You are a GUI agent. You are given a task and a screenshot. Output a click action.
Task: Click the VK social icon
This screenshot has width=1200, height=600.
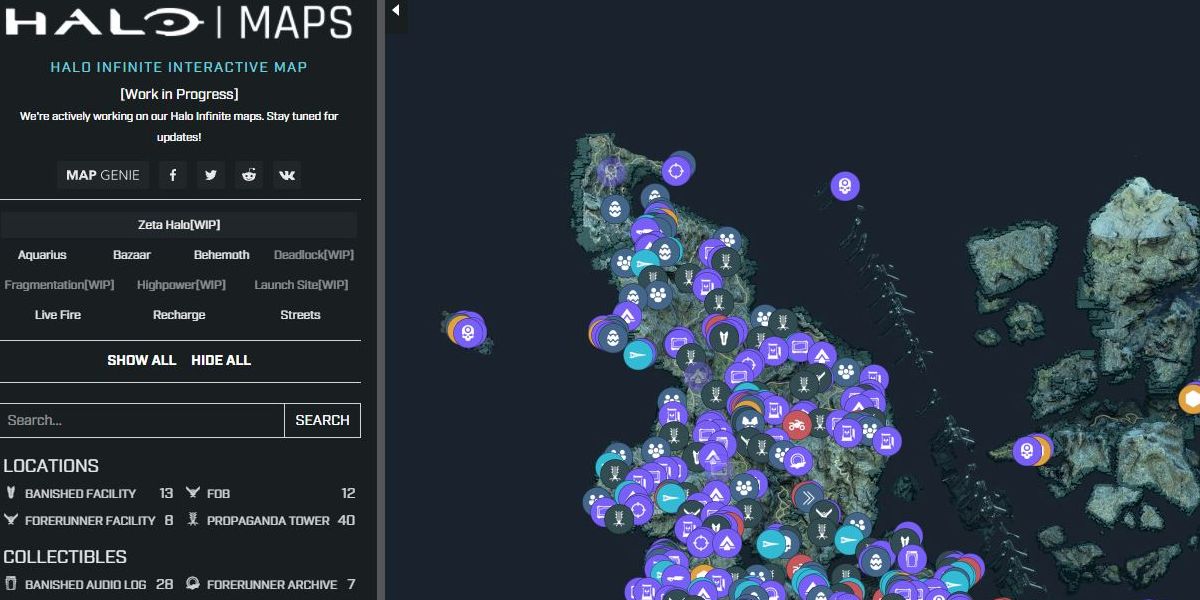[287, 175]
